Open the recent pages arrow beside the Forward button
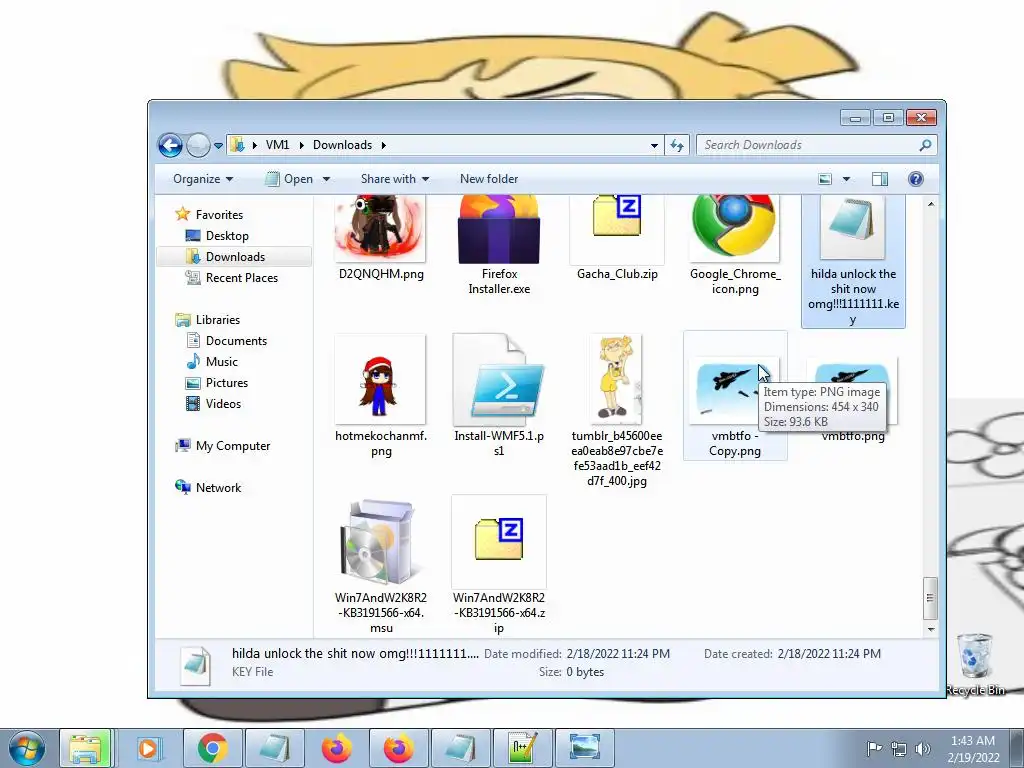The width and height of the screenshot is (1024, 768). click(218, 146)
